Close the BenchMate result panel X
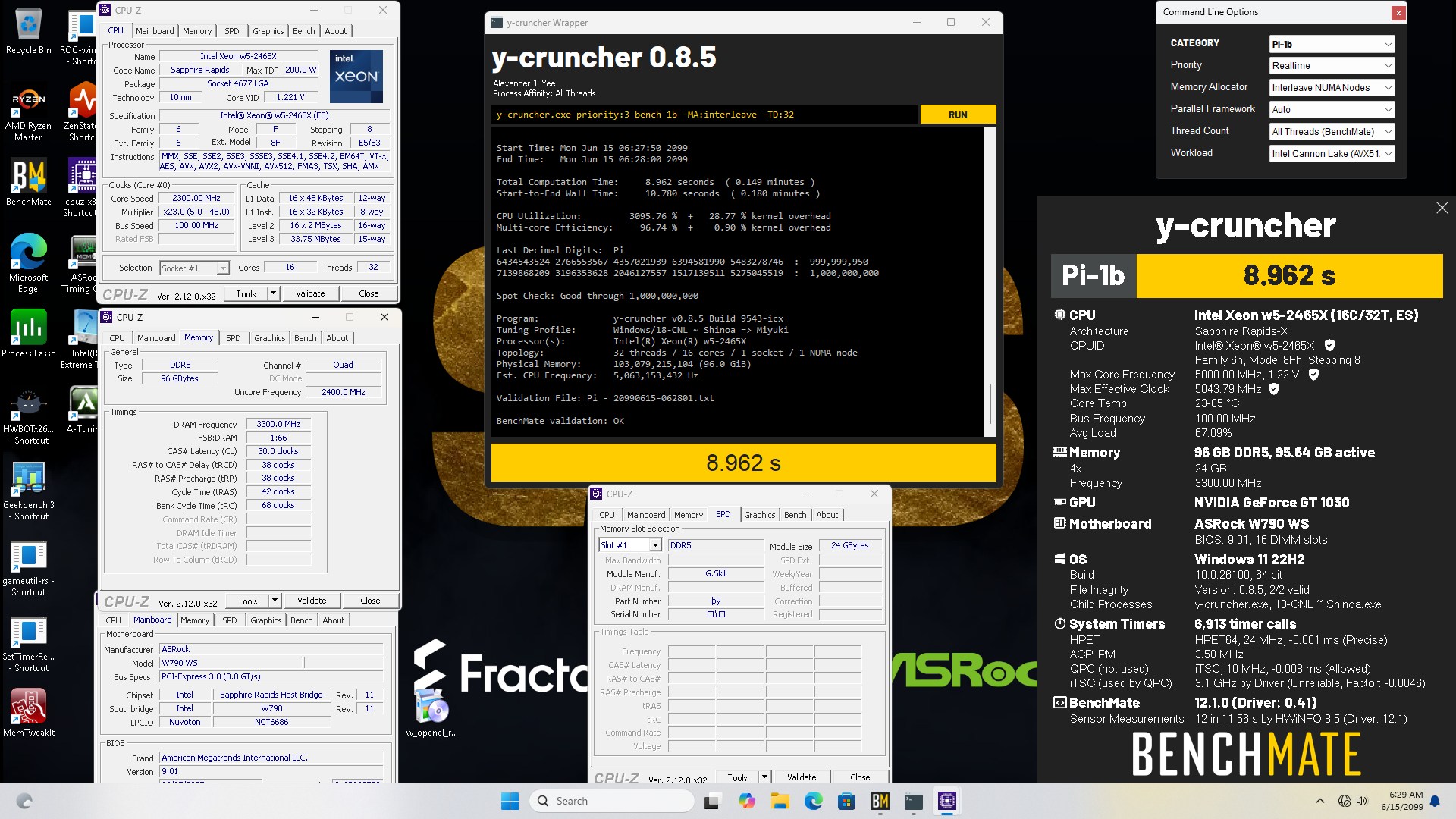Image resolution: width=1456 pixels, height=819 pixels. (1442, 208)
